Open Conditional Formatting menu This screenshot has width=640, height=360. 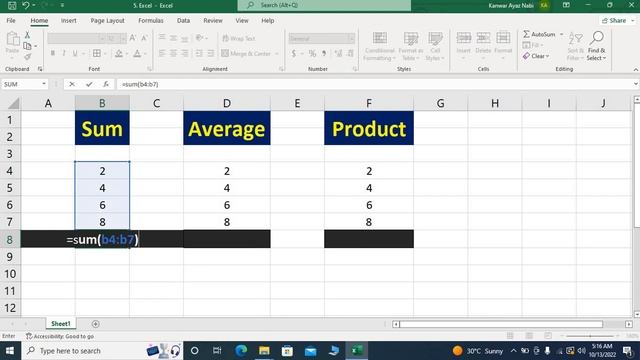pyautogui.click(x=380, y=46)
